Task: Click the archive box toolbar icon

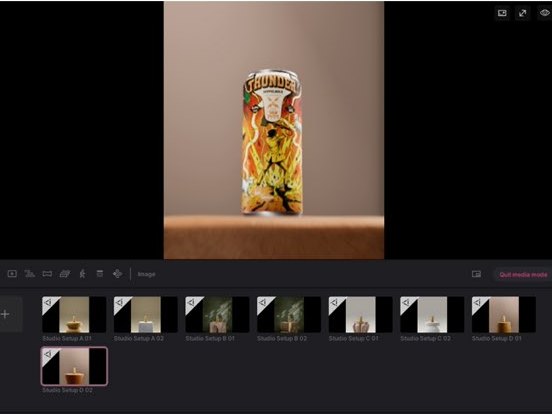Action: (x=100, y=274)
